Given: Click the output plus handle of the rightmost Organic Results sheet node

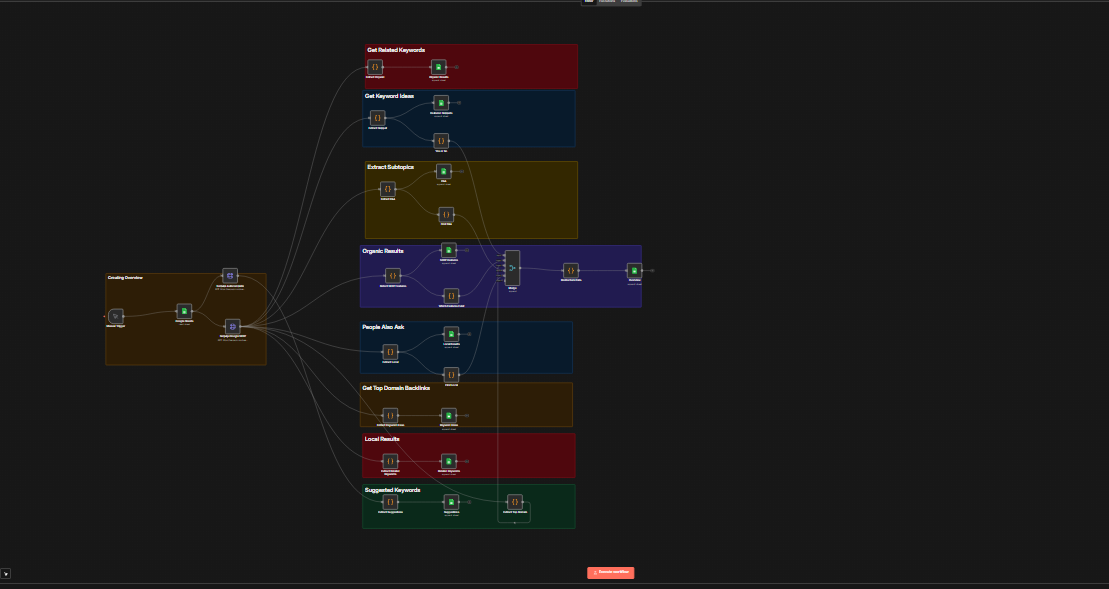Looking at the screenshot, I should click(652, 270).
